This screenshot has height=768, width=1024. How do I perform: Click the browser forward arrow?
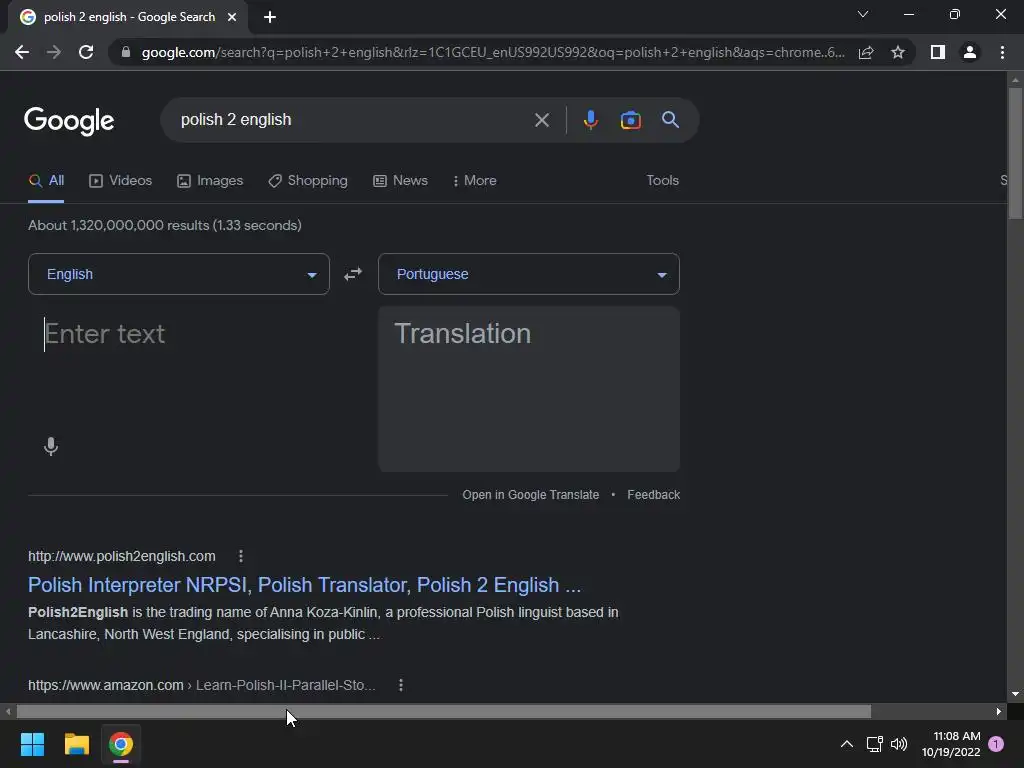click(54, 52)
